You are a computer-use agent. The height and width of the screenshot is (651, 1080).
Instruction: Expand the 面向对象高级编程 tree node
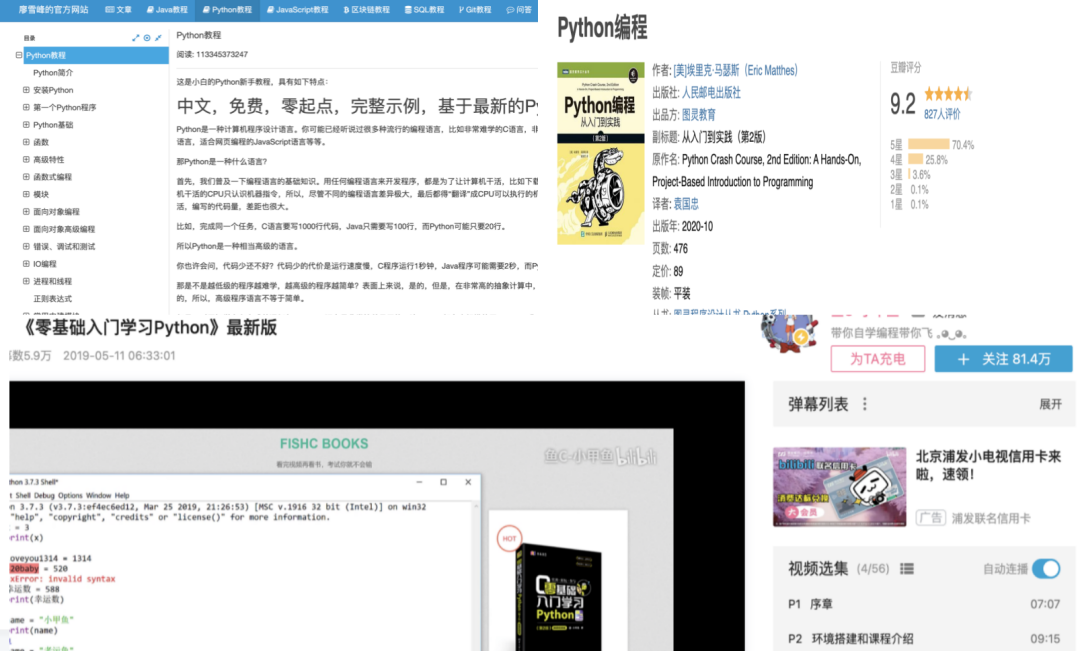26,229
